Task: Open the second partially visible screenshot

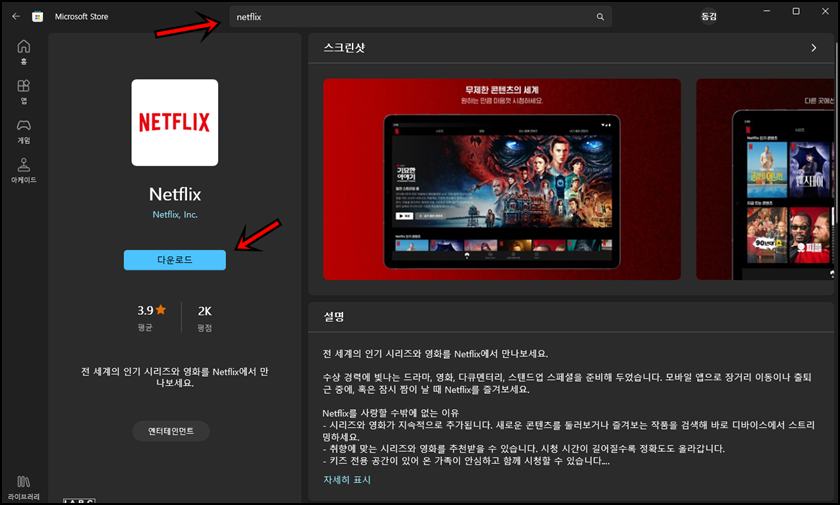Action: point(765,179)
